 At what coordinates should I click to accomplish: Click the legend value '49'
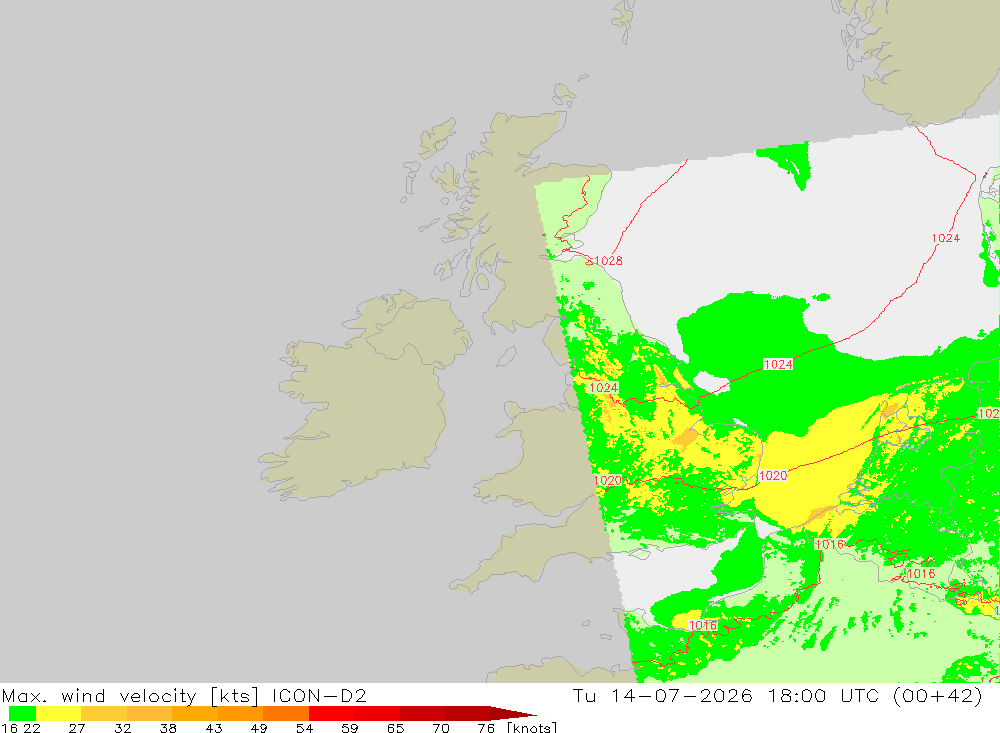pyautogui.click(x=259, y=728)
